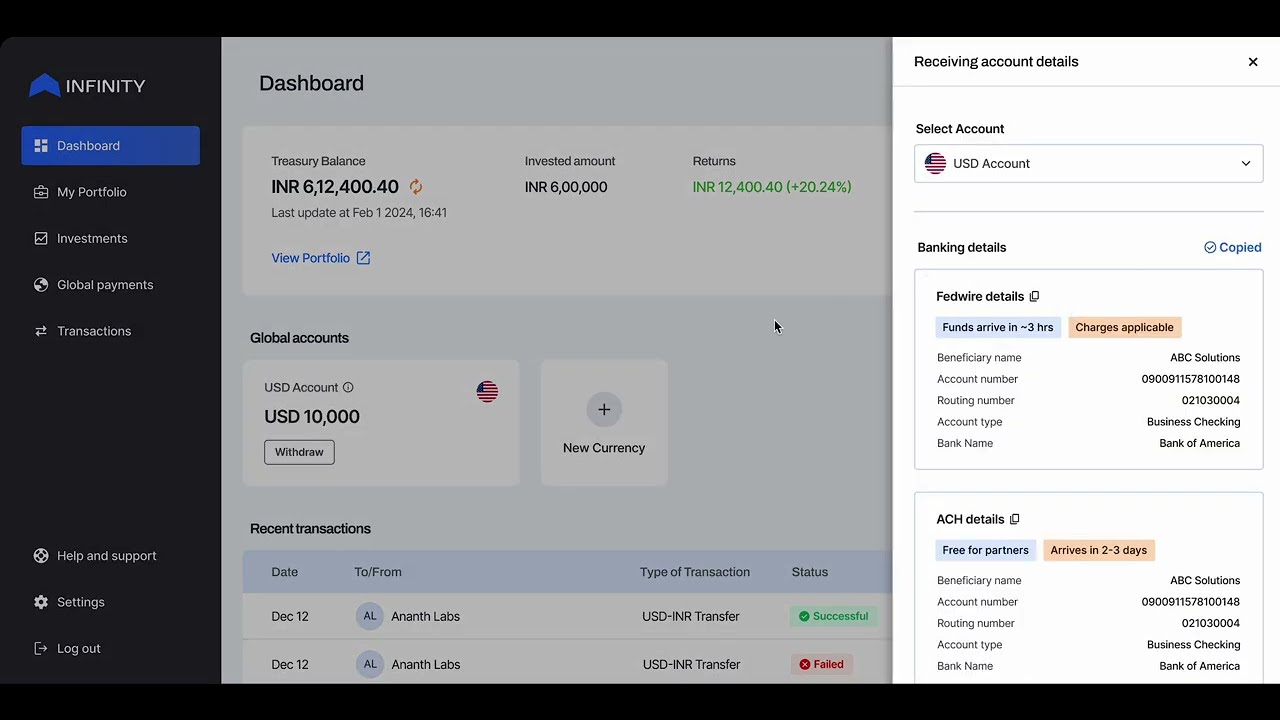The width and height of the screenshot is (1280, 720).
Task: Click the US flag in account selector
Action: click(936, 164)
